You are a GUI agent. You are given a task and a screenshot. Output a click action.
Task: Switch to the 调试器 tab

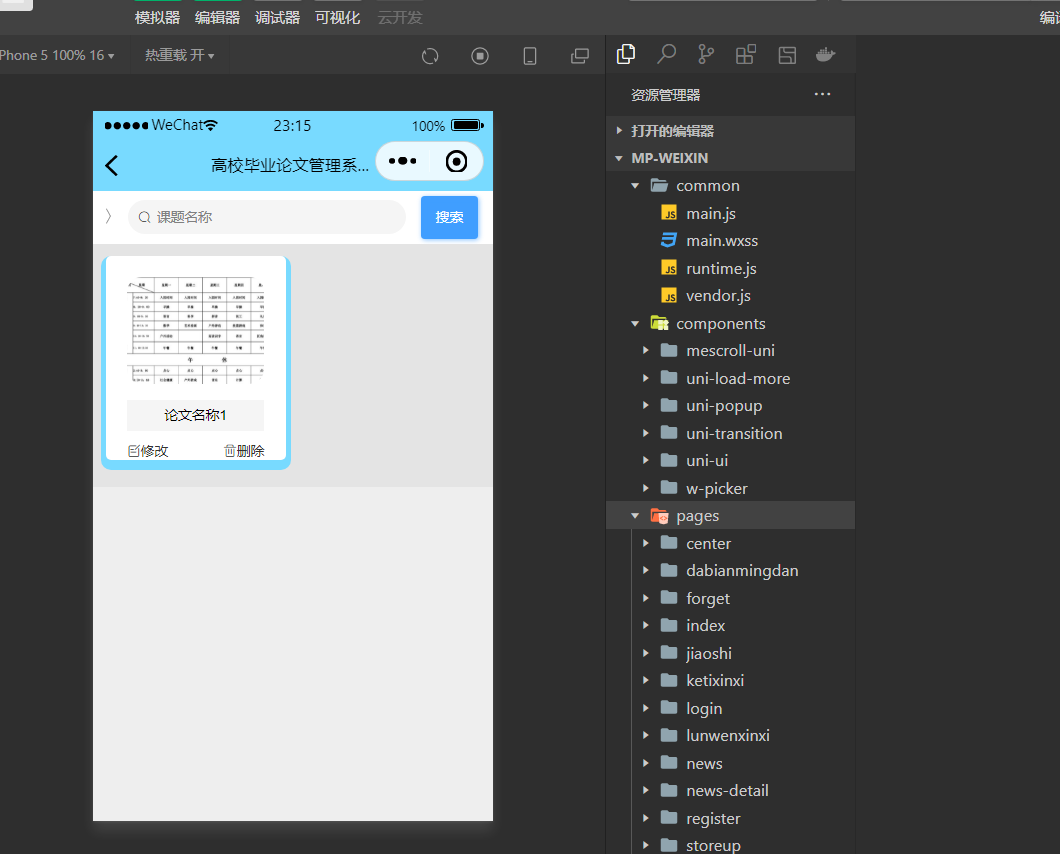(x=277, y=18)
